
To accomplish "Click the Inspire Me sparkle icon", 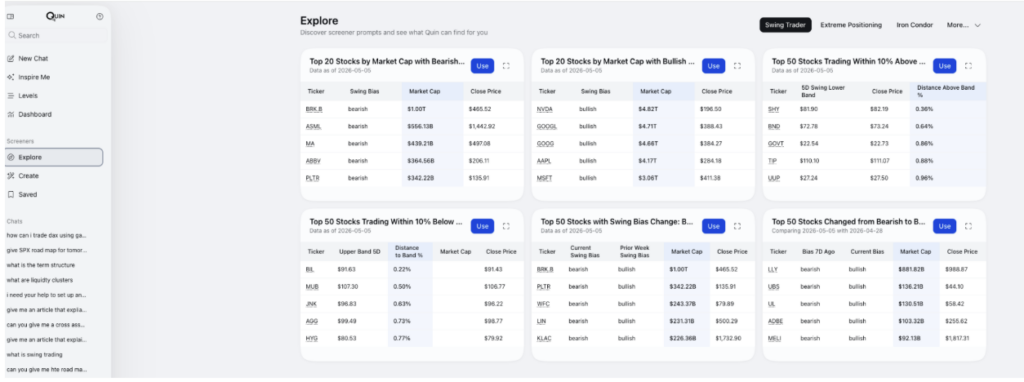I will point(10,77).
